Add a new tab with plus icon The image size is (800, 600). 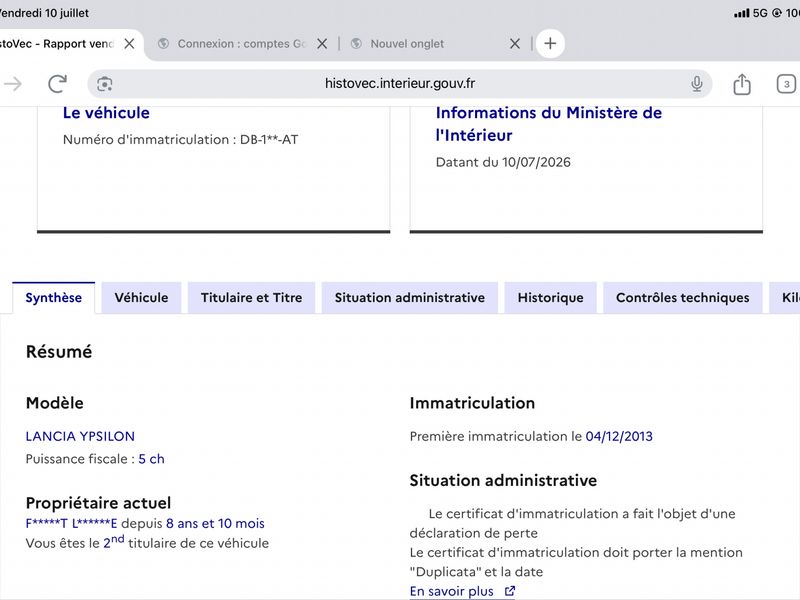(550, 43)
